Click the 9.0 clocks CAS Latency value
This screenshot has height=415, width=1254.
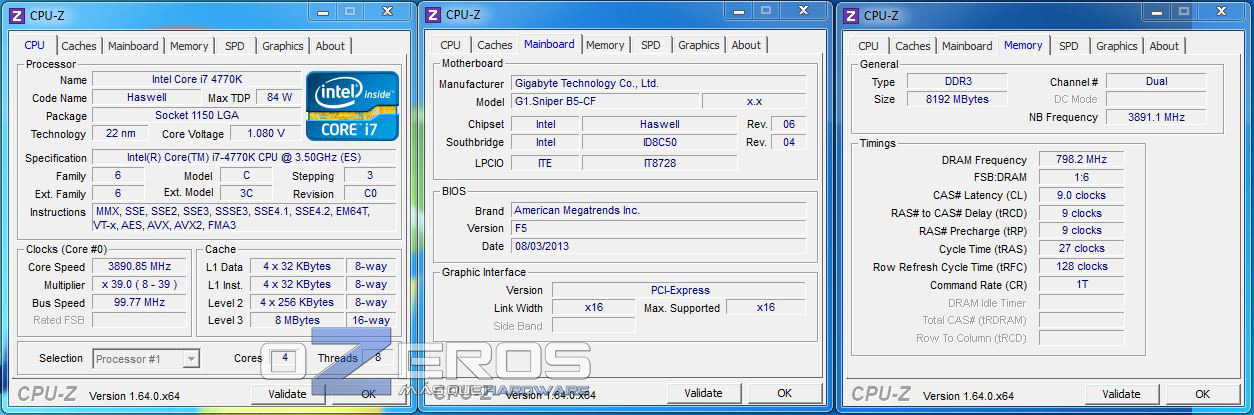[x=1081, y=196]
